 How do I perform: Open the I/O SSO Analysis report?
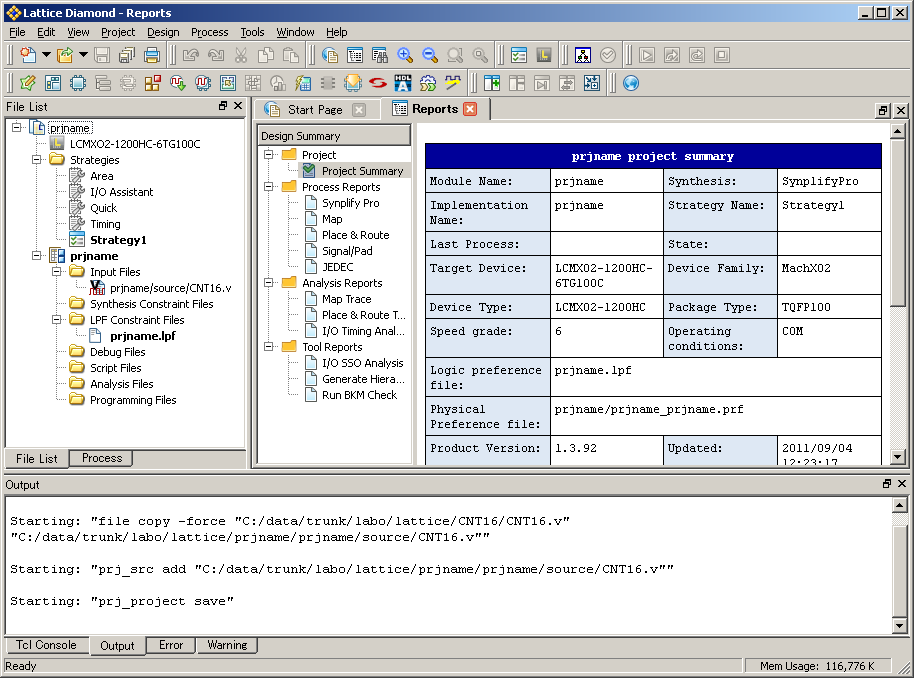click(363, 363)
